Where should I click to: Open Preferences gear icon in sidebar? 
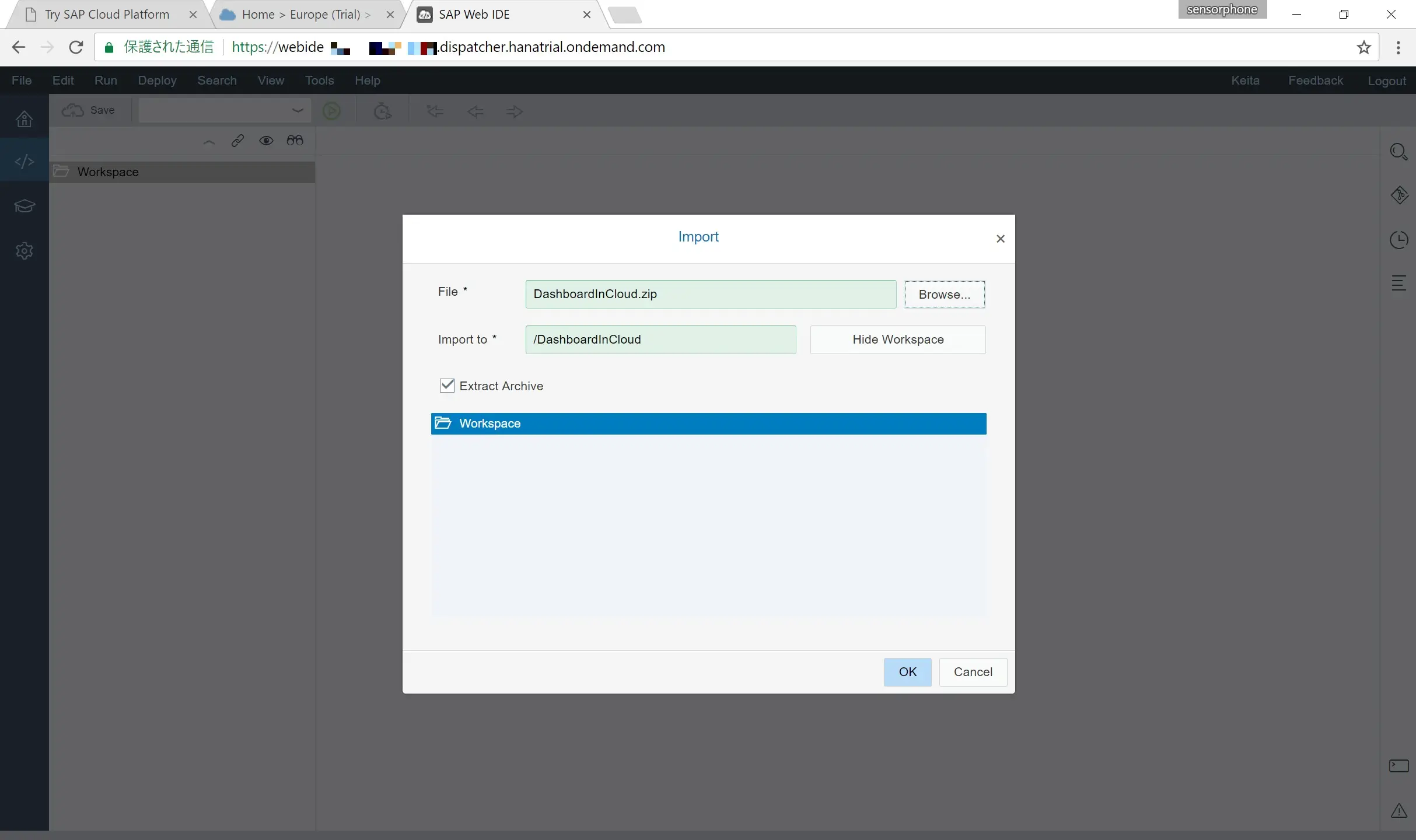click(x=24, y=251)
